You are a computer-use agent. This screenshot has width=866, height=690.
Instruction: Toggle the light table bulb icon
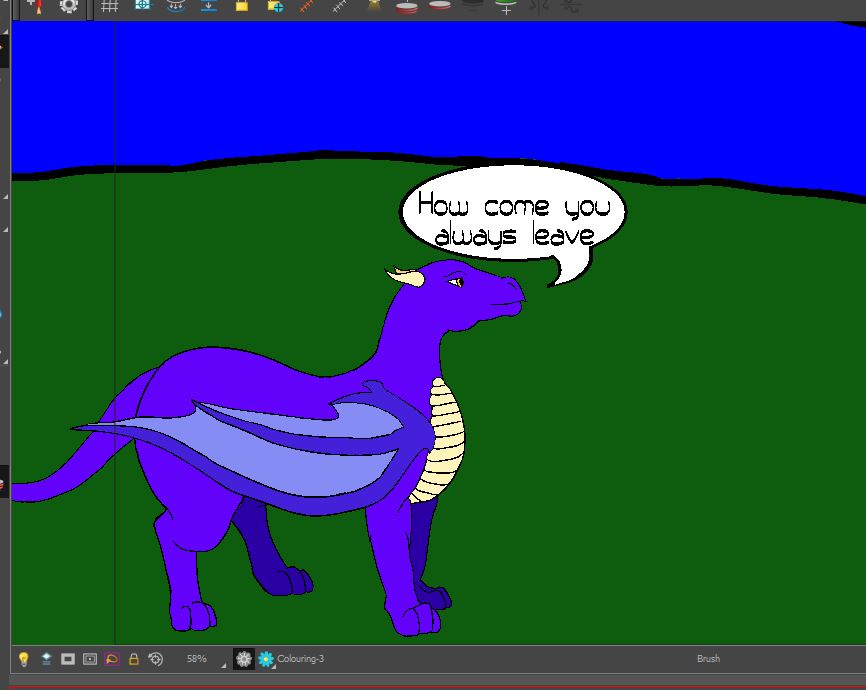coord(23,659)
